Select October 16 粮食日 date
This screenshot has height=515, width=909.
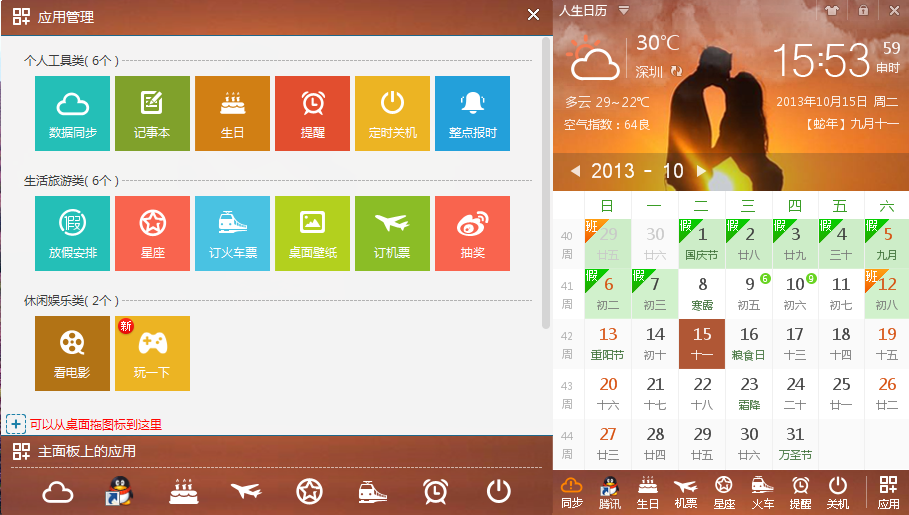[748, 343]
